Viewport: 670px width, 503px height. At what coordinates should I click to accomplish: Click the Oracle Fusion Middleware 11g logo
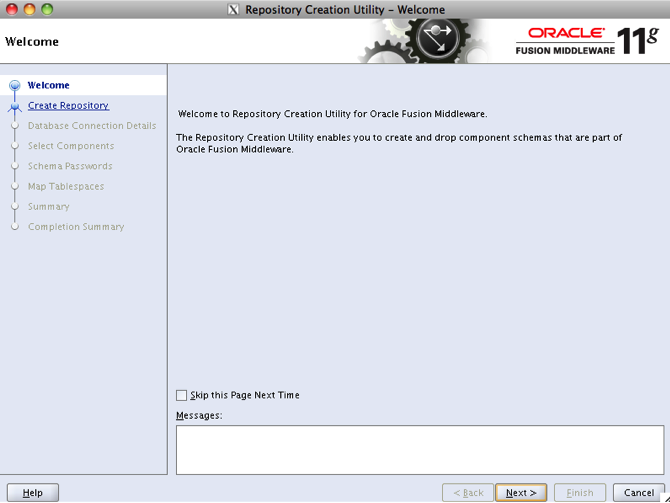click(x=587, y=41)
